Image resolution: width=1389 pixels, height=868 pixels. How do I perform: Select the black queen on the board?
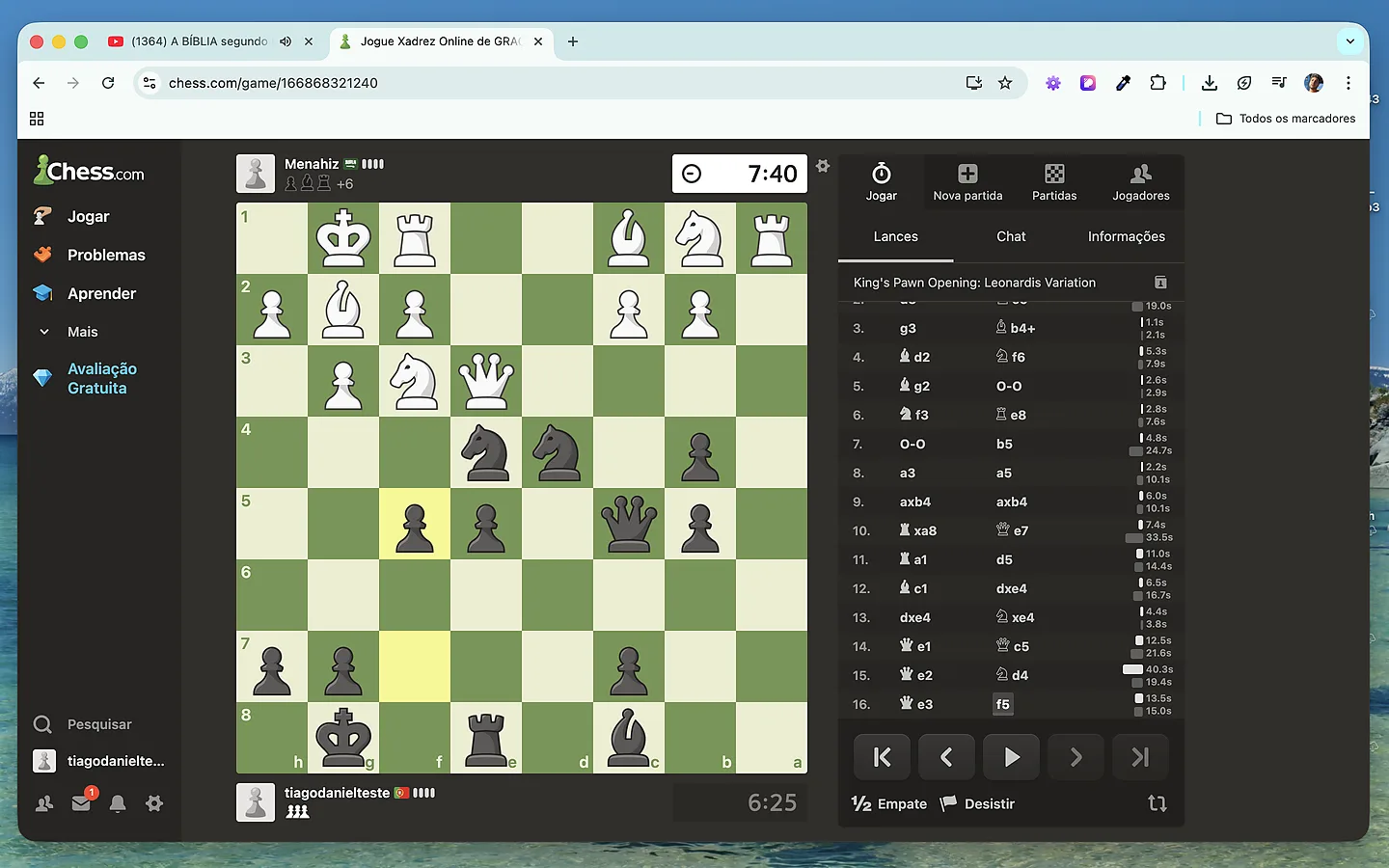click(x=629, y=524)
